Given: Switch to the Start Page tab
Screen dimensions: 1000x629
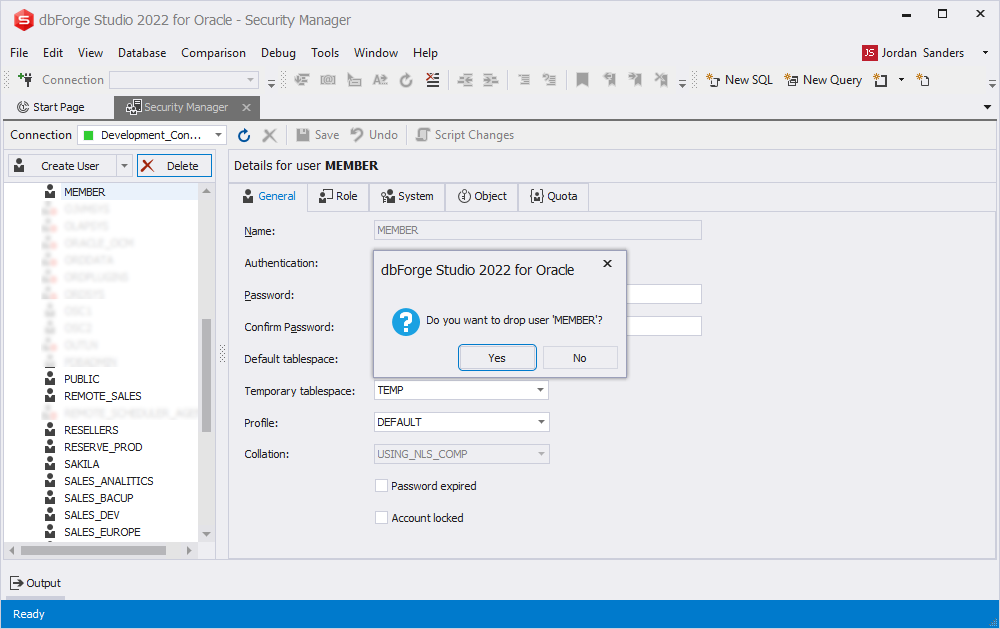Looking at the screenshot, I should pos(51,107).
